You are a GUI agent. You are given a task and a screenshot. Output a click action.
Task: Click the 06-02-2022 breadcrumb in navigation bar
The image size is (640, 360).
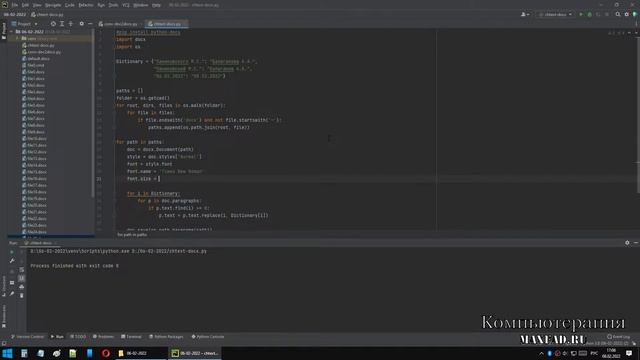[x=15, y=14]
